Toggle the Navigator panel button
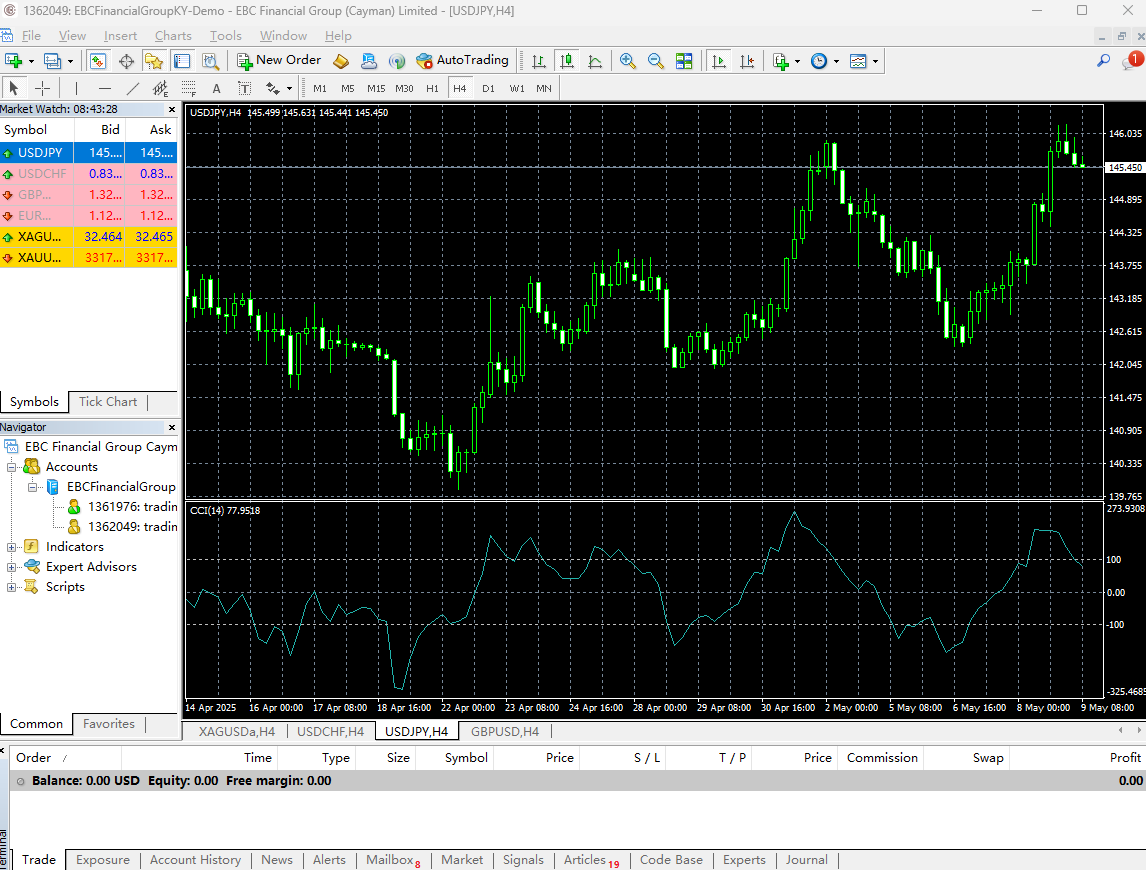The height and width of the screenshot is (870, 1146). tap(153, 61)
